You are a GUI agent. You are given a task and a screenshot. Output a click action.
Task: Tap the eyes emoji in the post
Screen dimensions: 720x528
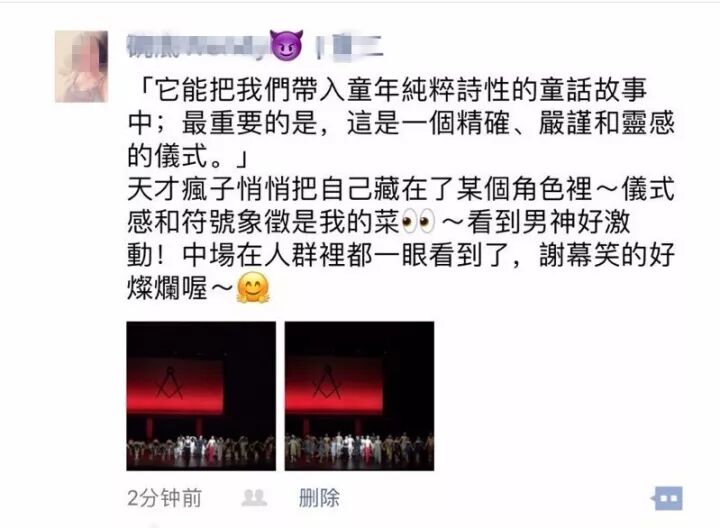pos(418,222)
